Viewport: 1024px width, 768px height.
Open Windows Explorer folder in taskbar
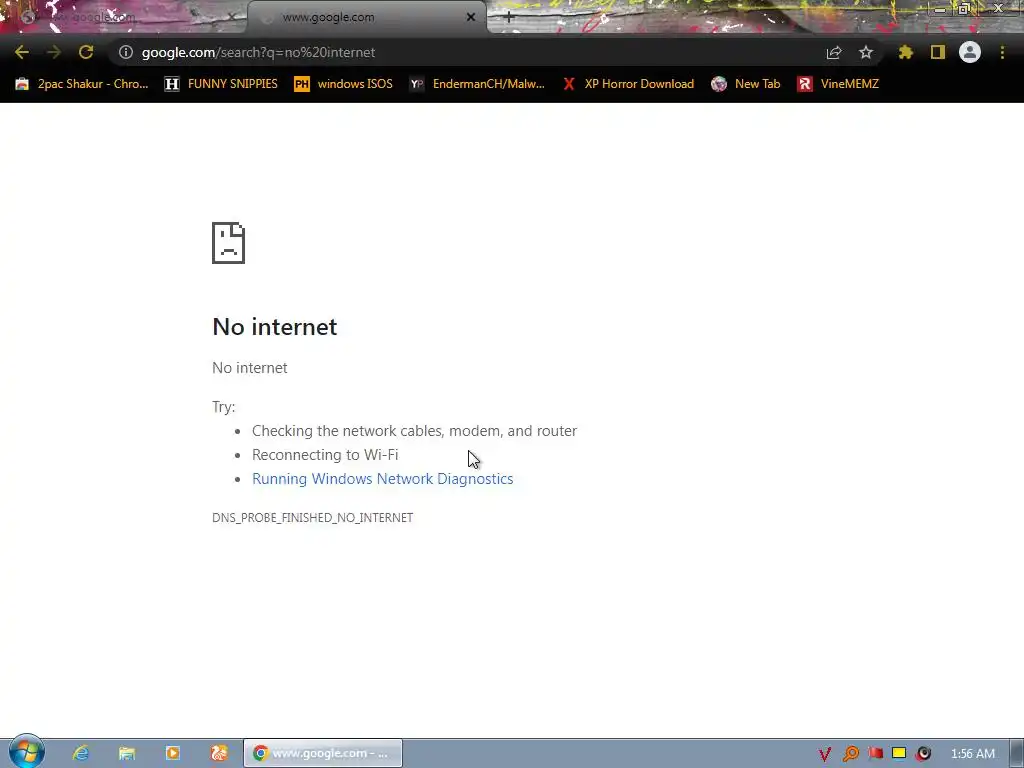[127, 753]
